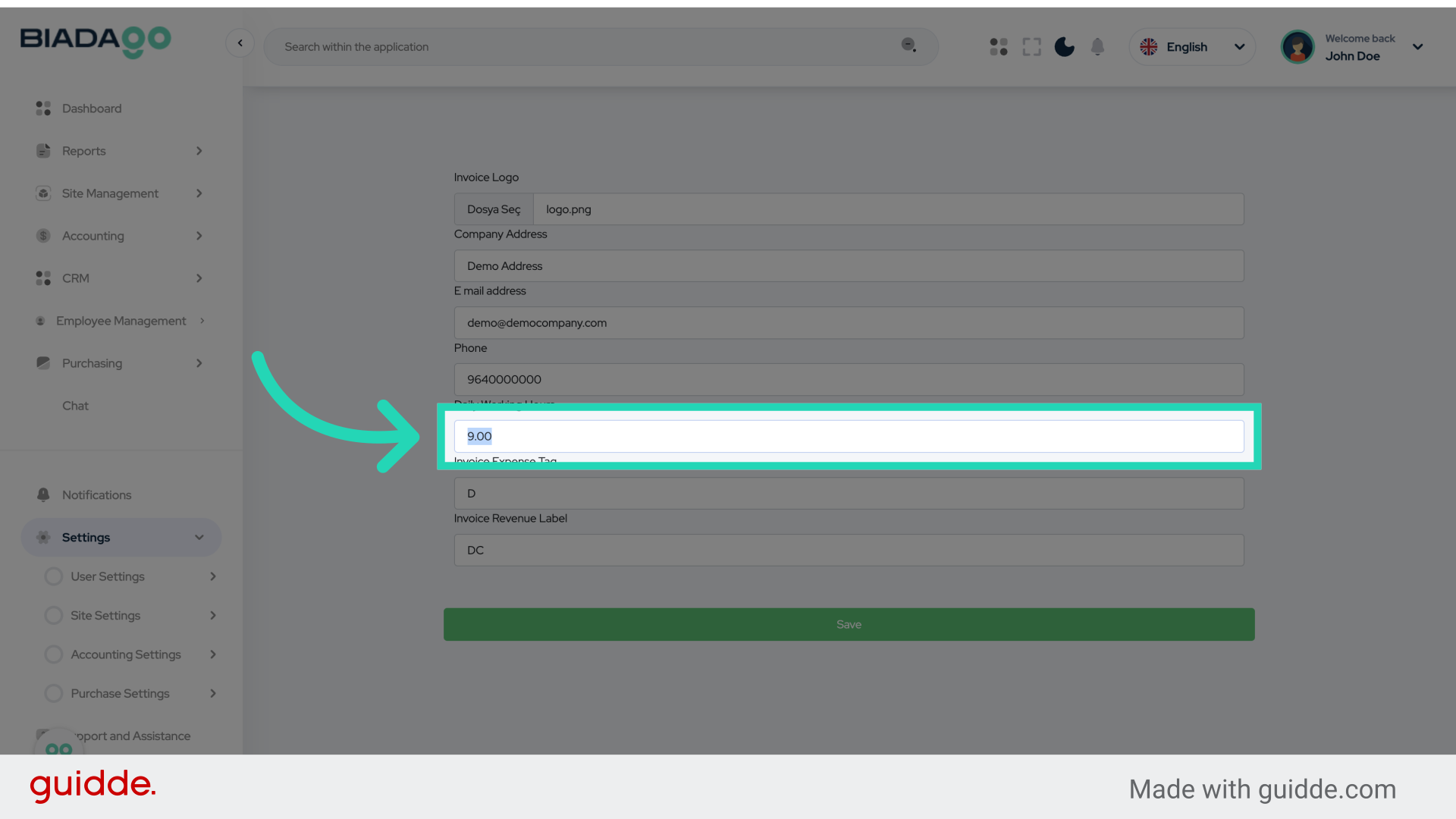Open the Chat menu item
The image size is (1456, 819).
[x=75, y=406]
